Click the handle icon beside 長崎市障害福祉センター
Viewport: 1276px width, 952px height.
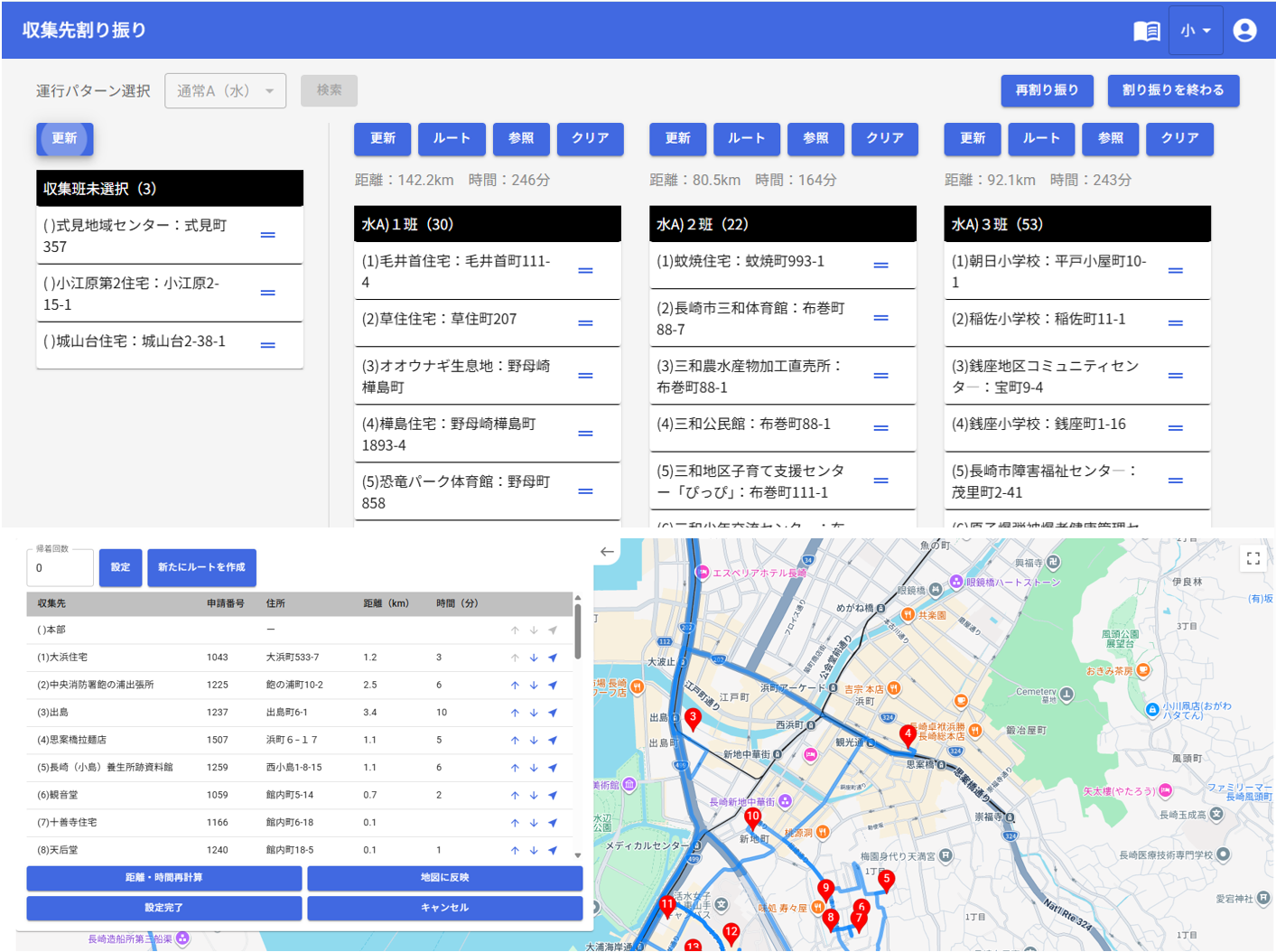(x=1176, y=481)
